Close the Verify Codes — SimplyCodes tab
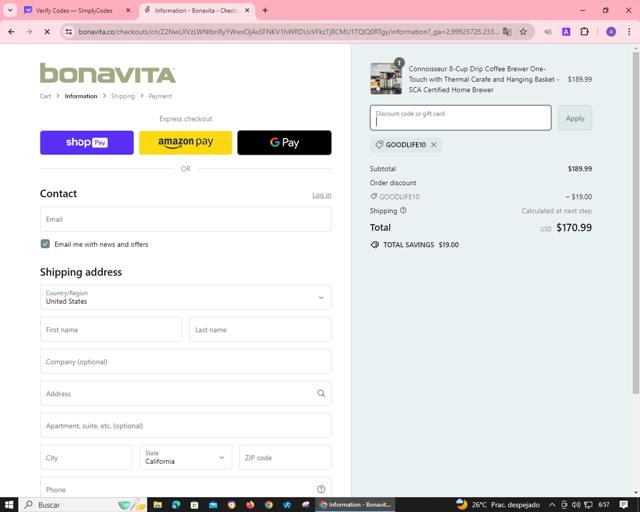640x512 pixels. [x=128, y=11]
